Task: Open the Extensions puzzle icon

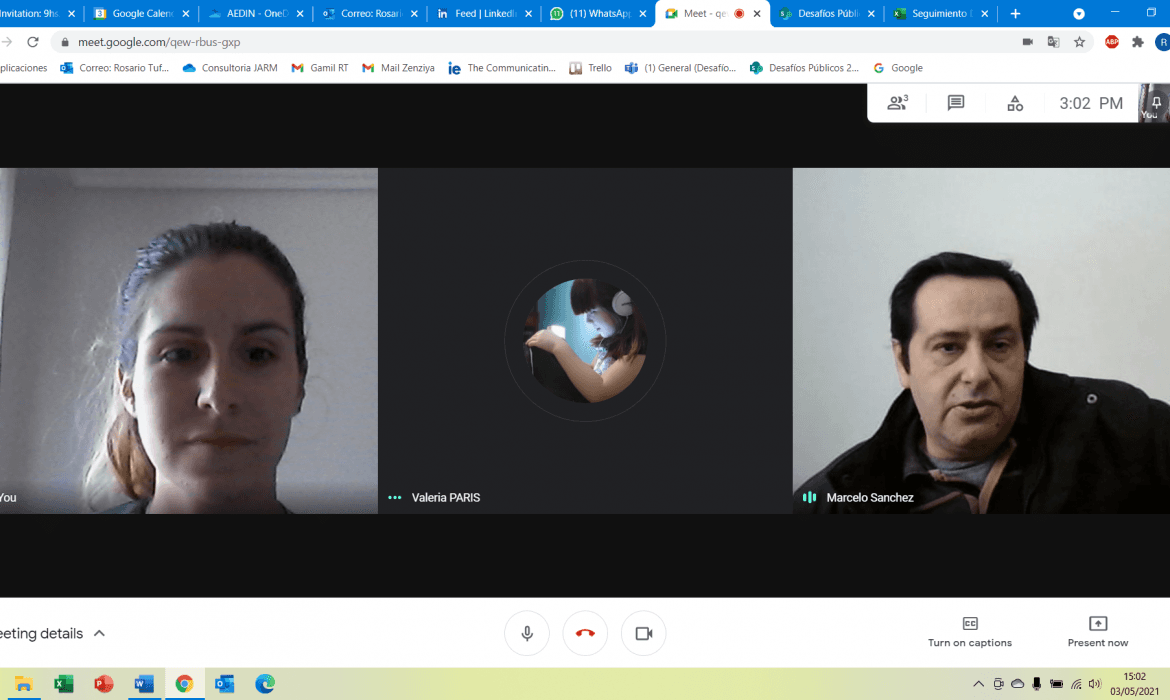Action: (1137, 42)
